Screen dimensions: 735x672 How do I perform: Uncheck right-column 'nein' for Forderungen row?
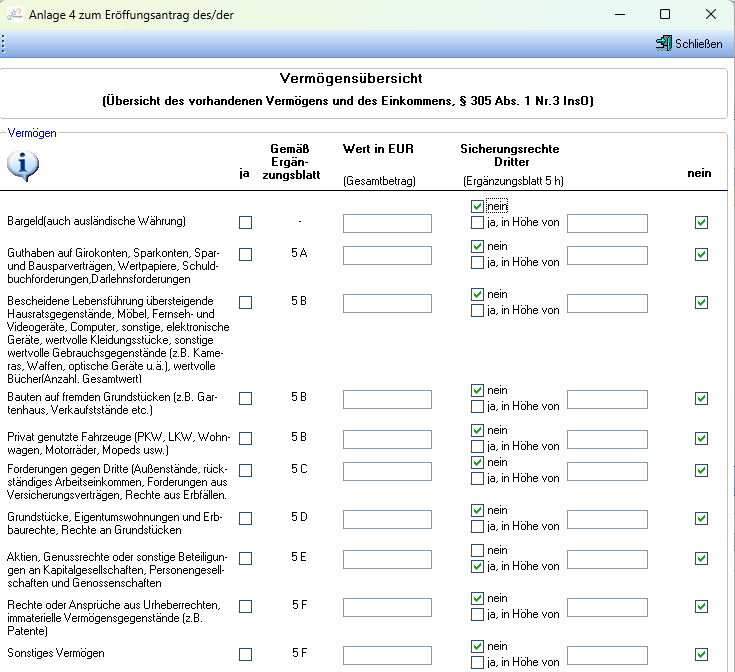click(x=701, y=470)
